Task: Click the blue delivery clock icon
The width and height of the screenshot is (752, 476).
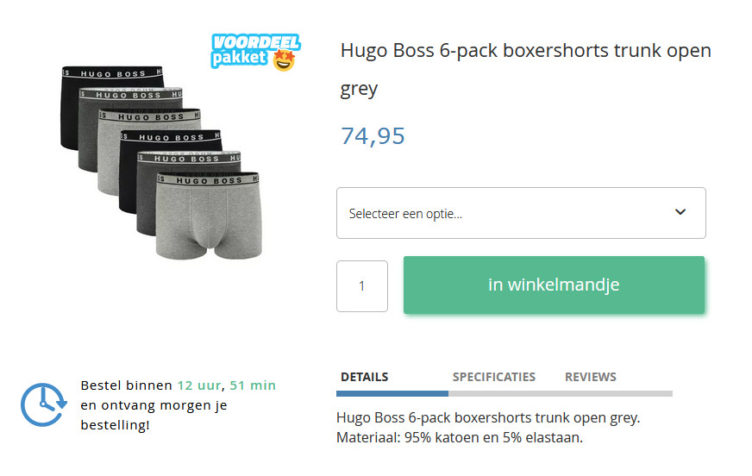Action: (x=44, y=405)
